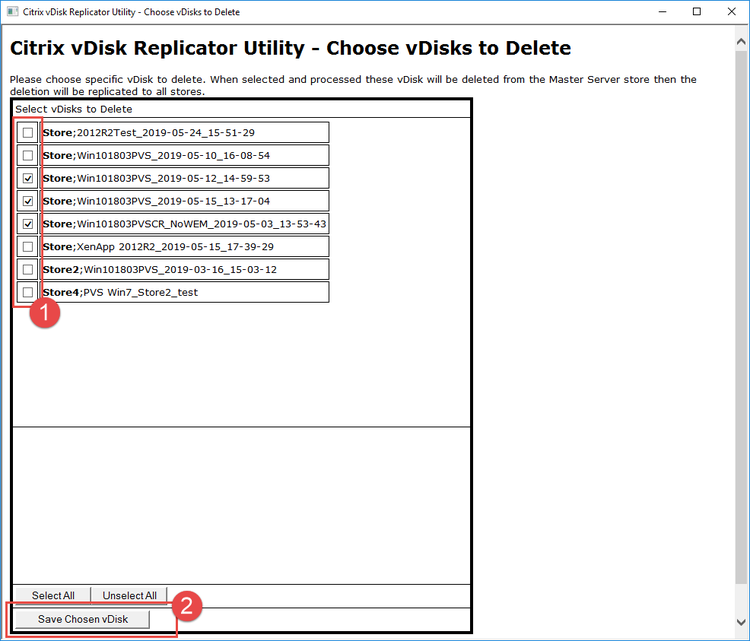Click the Unselect All button
This screenshot has height=641, width=750.
click(x=129, y=596)
